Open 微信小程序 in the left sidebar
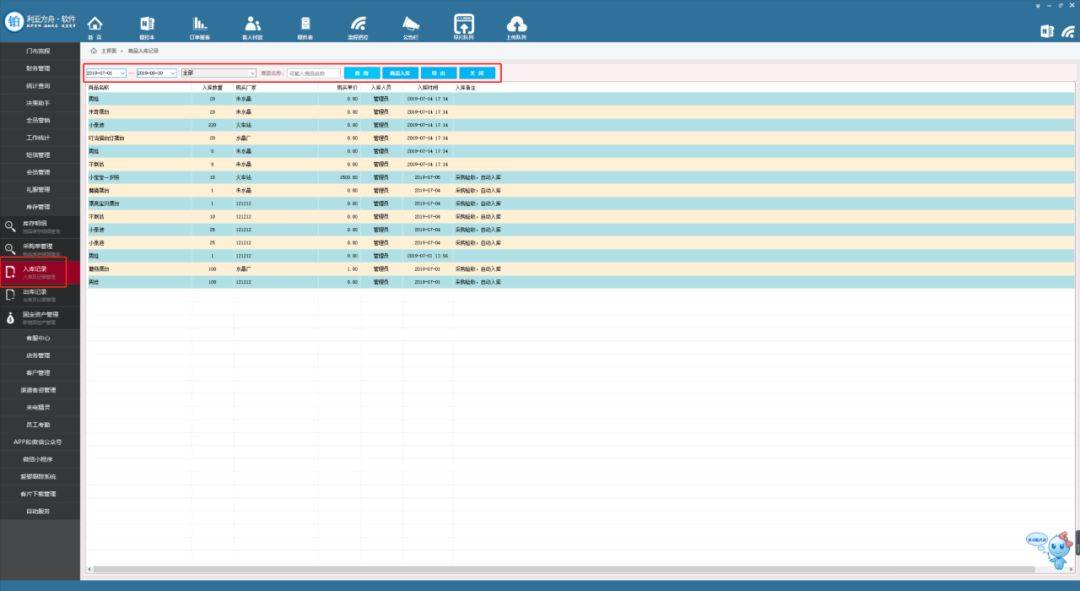Image resolution: width=1080 pixels, height=591 pixels. pyautogui.click(x=39, y=459)
